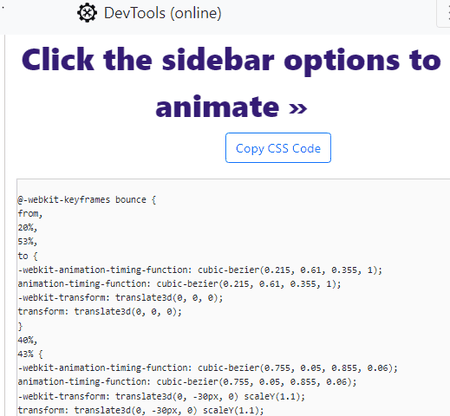Click the '20%,' keyframe line
The height and width of the screenshot is (416, 450).
28,228
